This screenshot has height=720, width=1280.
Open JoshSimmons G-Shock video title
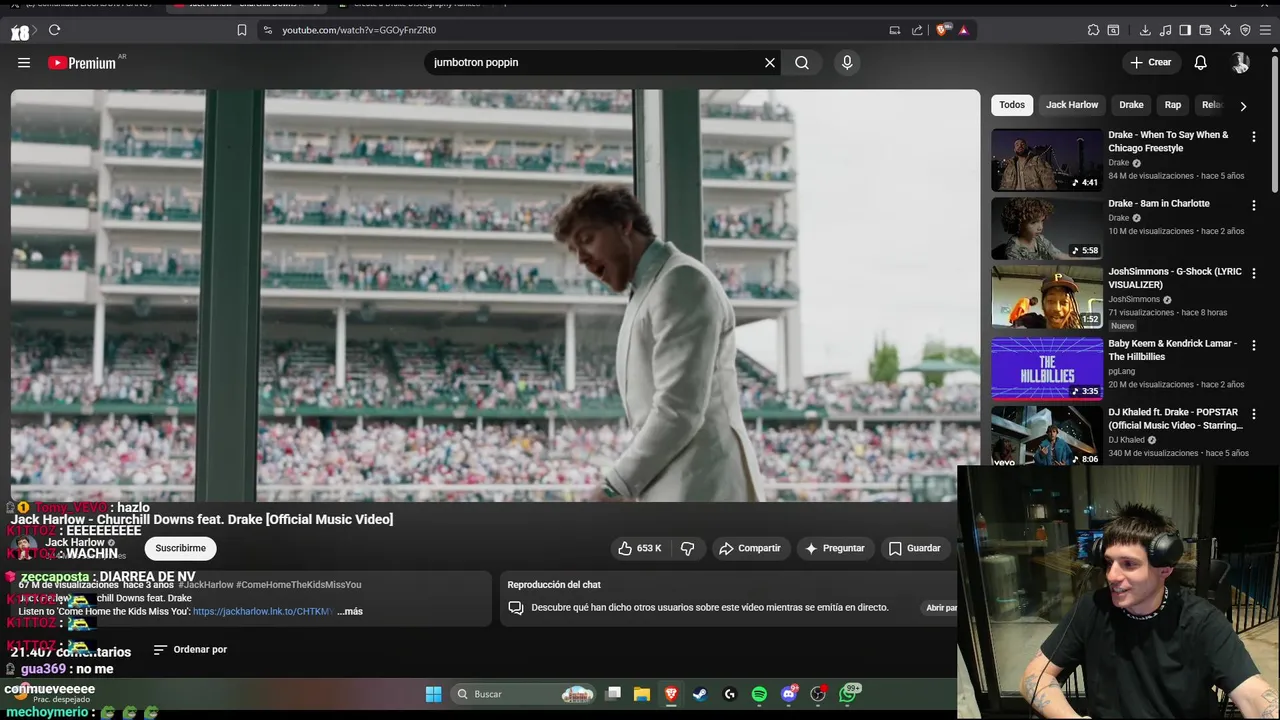(1175, 278)
